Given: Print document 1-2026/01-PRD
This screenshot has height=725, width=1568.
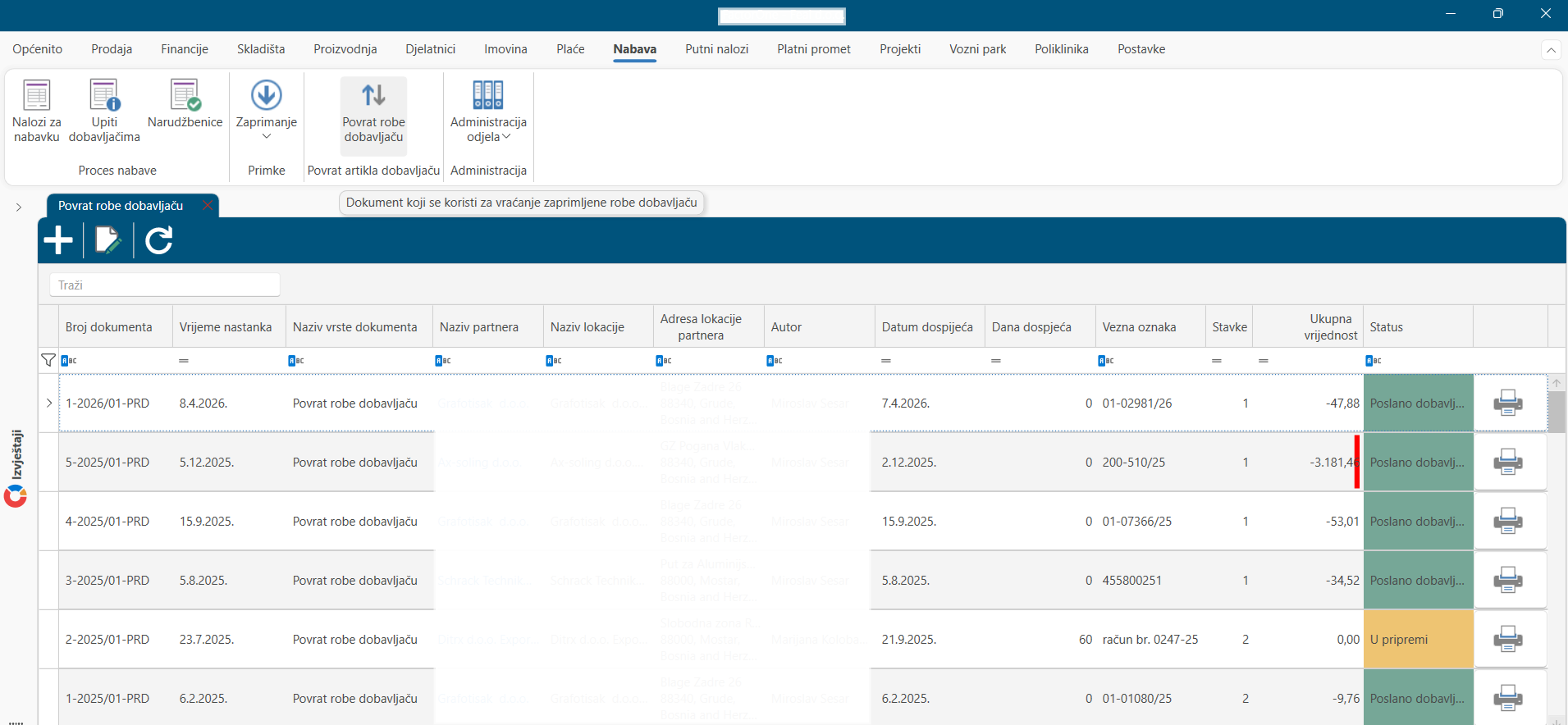Looking at the screenshot, I should pos(1508,403).
